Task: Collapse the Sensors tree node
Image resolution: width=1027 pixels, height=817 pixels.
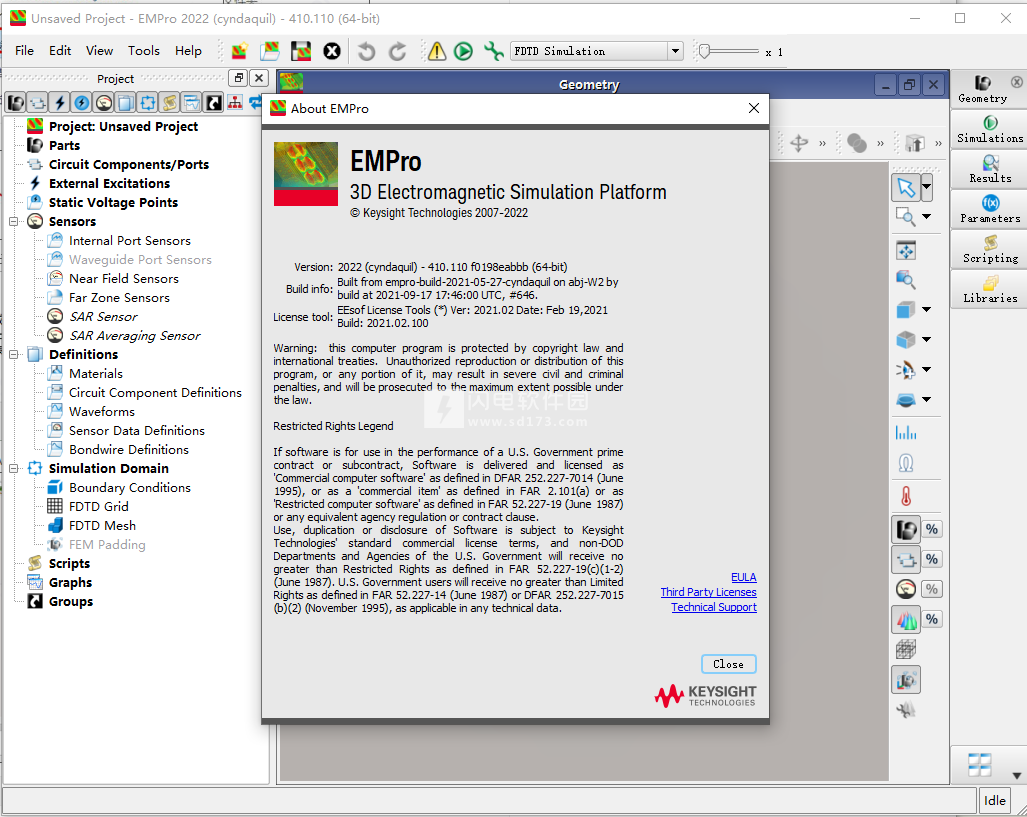Action: pyautogui.click(x=14, y=221)
